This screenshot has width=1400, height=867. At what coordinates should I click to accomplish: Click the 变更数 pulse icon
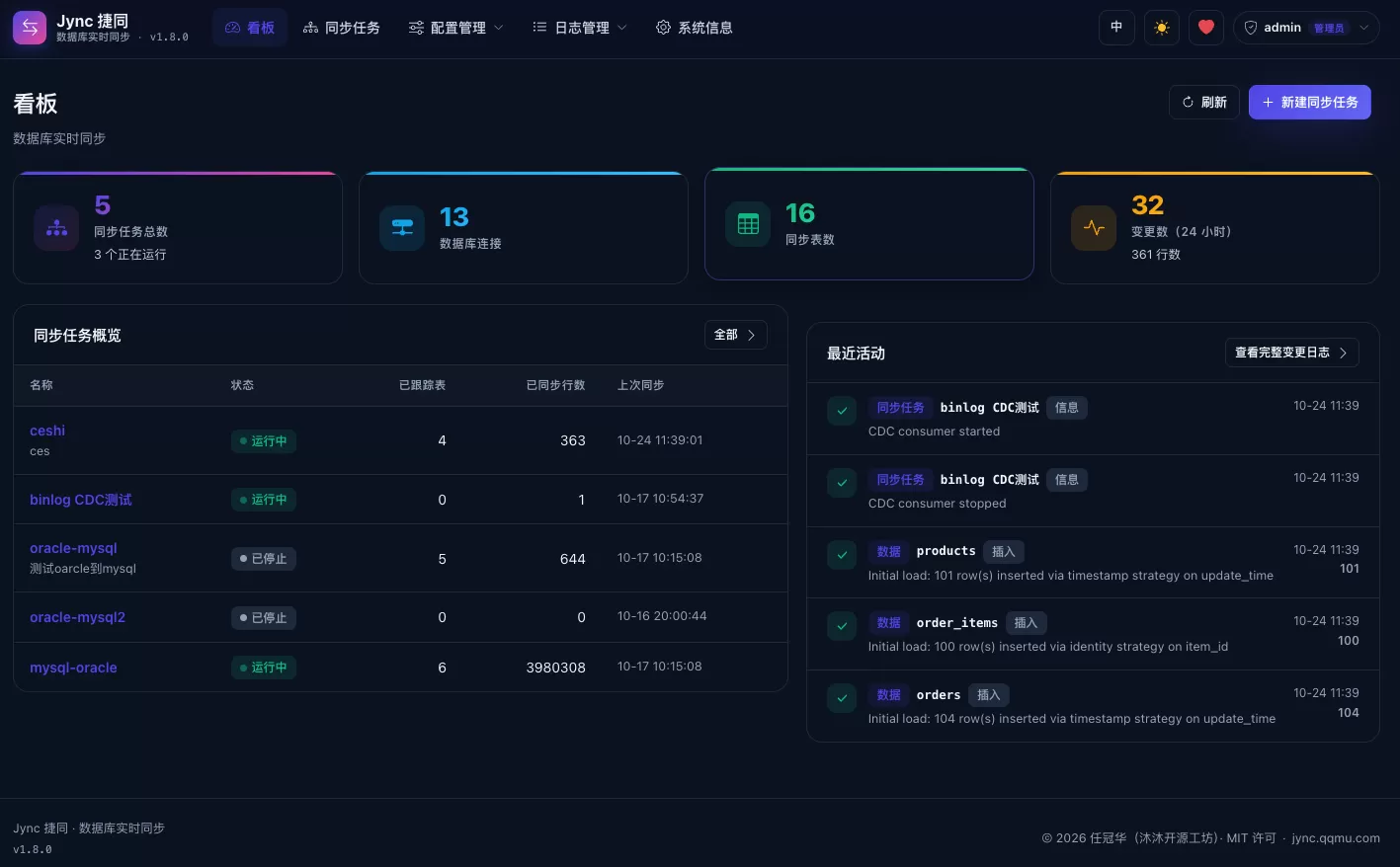[1094, 229]
